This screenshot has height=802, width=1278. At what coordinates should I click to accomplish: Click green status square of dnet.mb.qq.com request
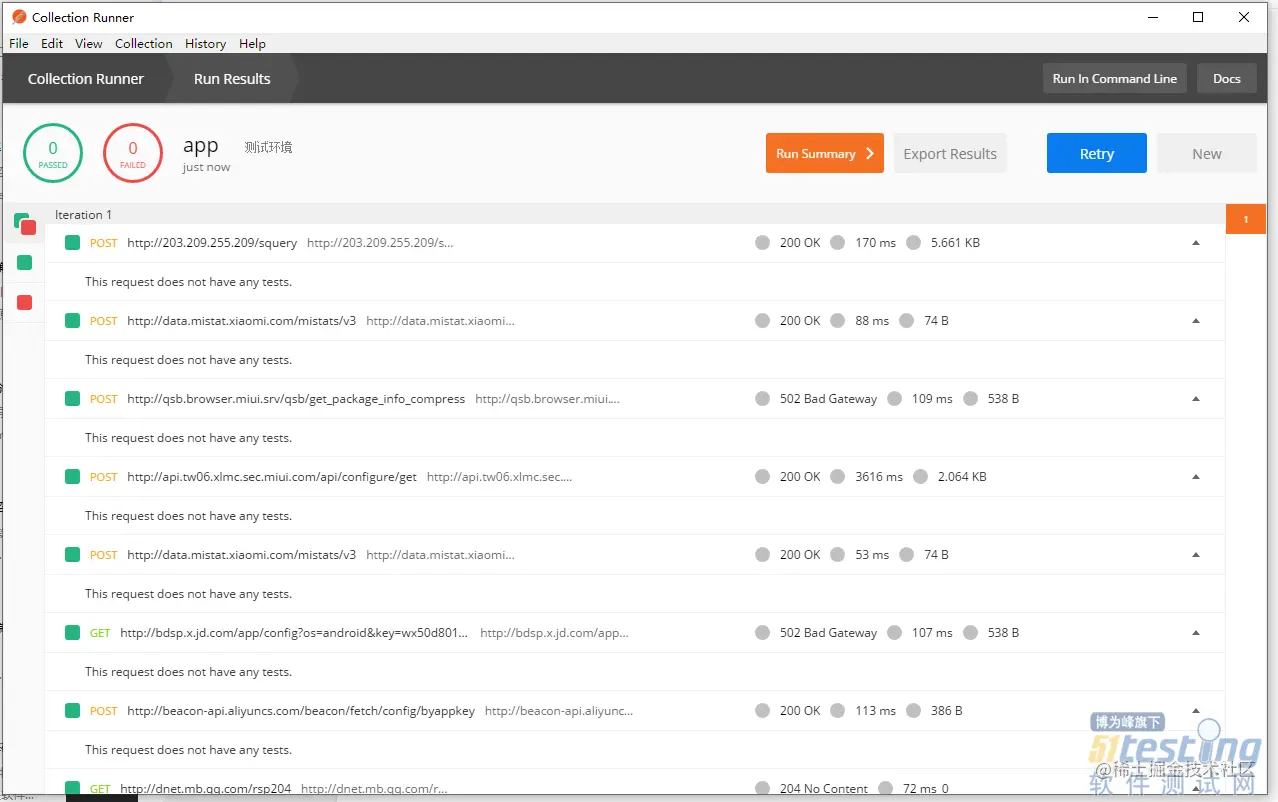[72, 789]
